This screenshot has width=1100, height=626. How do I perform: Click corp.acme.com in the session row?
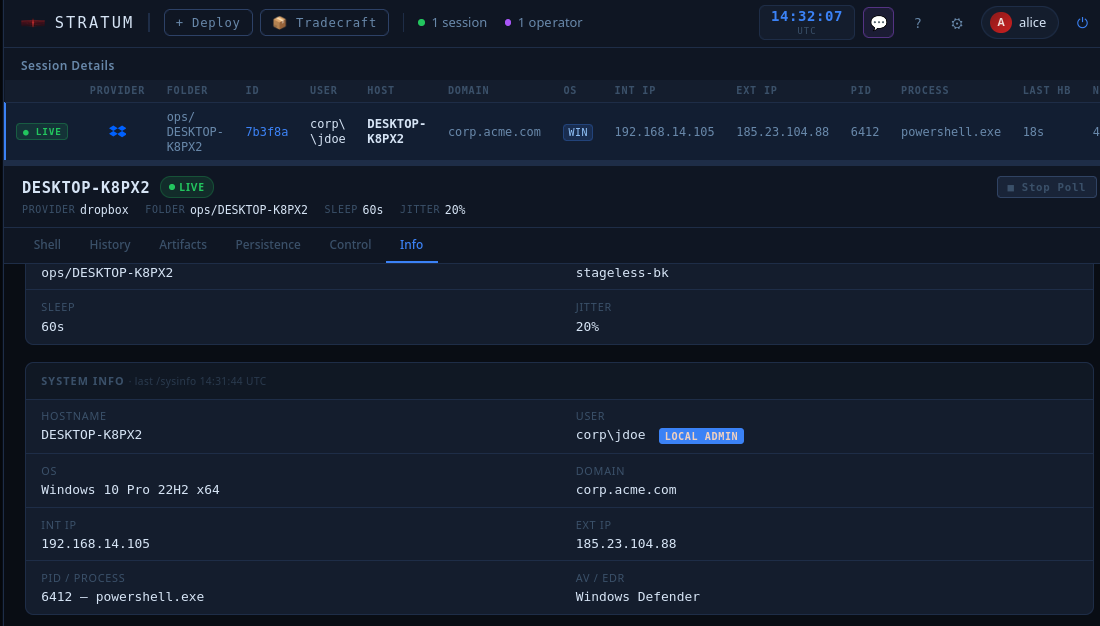[x=495, y=132]
